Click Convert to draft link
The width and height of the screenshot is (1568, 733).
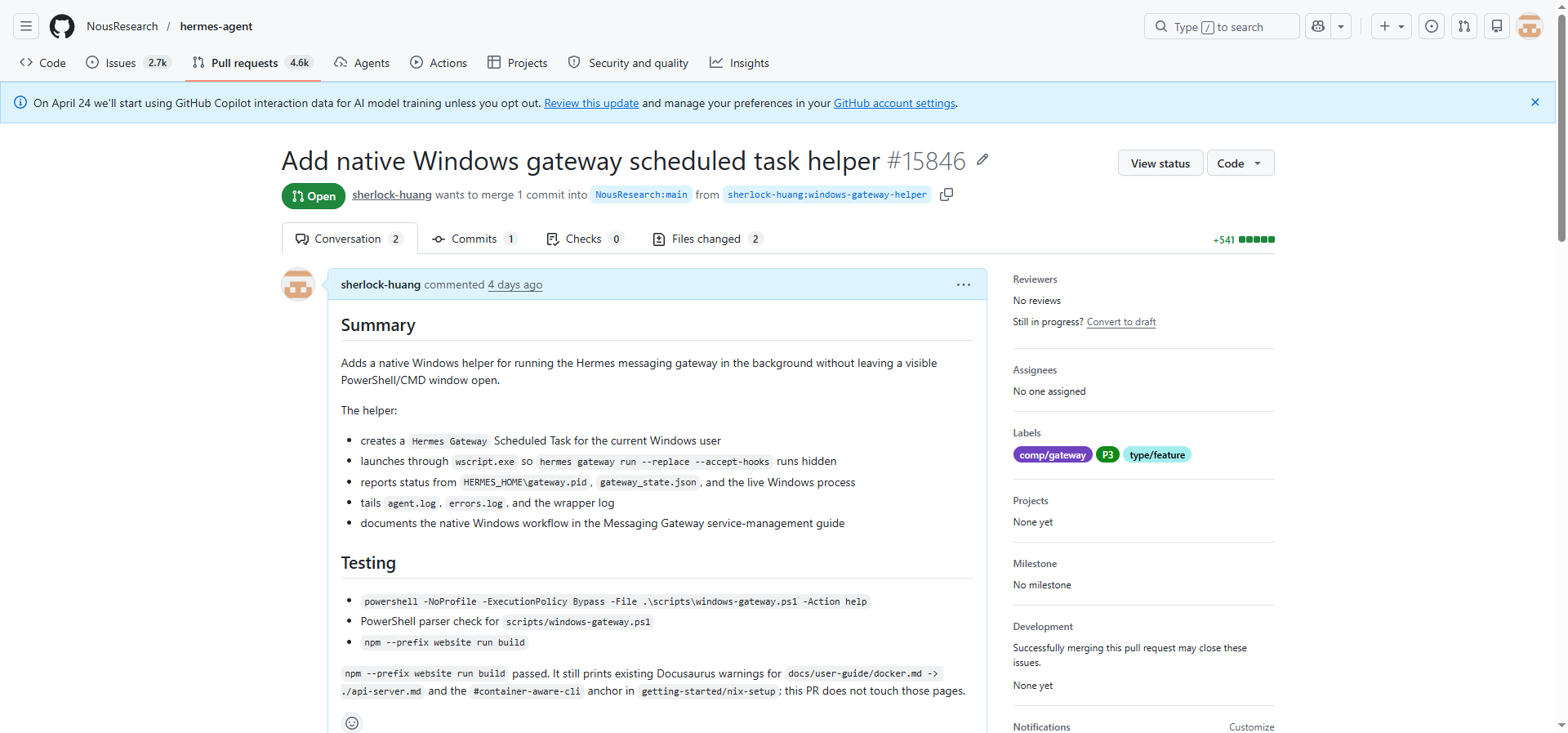pyautogui.click(x=1121, y=322)
